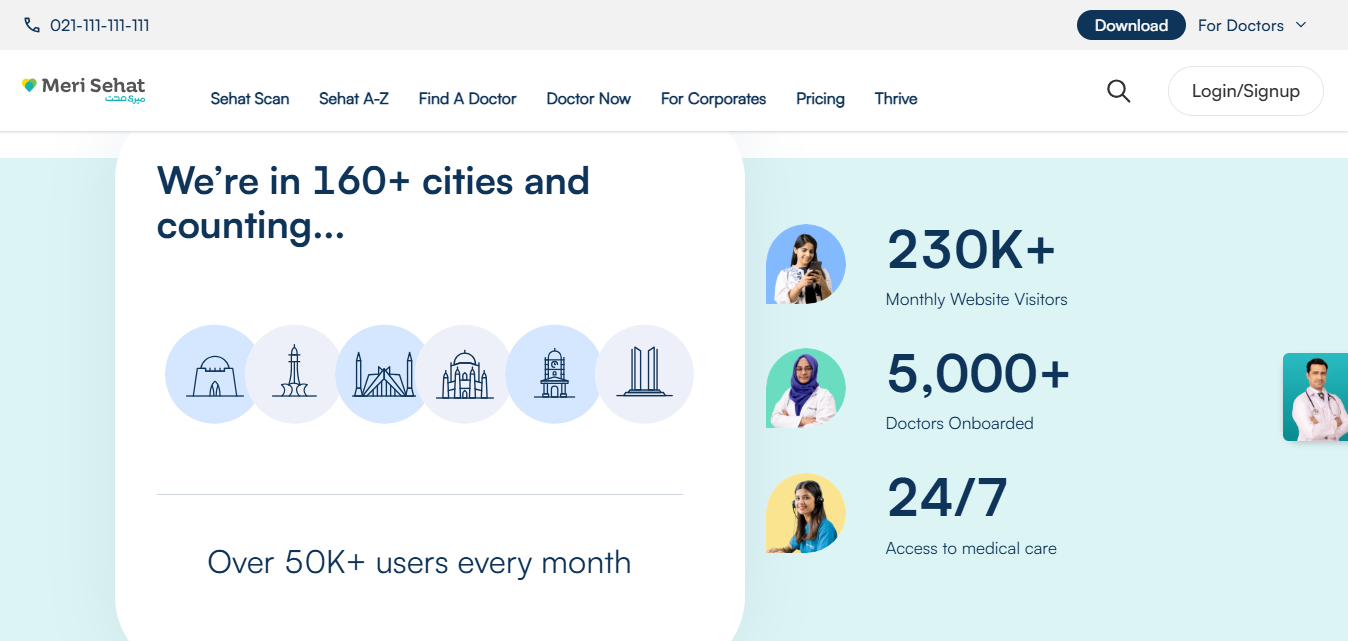Click the chevron beside For Doctors
Screen dimensions: 1348x641
click(x=1301, y=25)
